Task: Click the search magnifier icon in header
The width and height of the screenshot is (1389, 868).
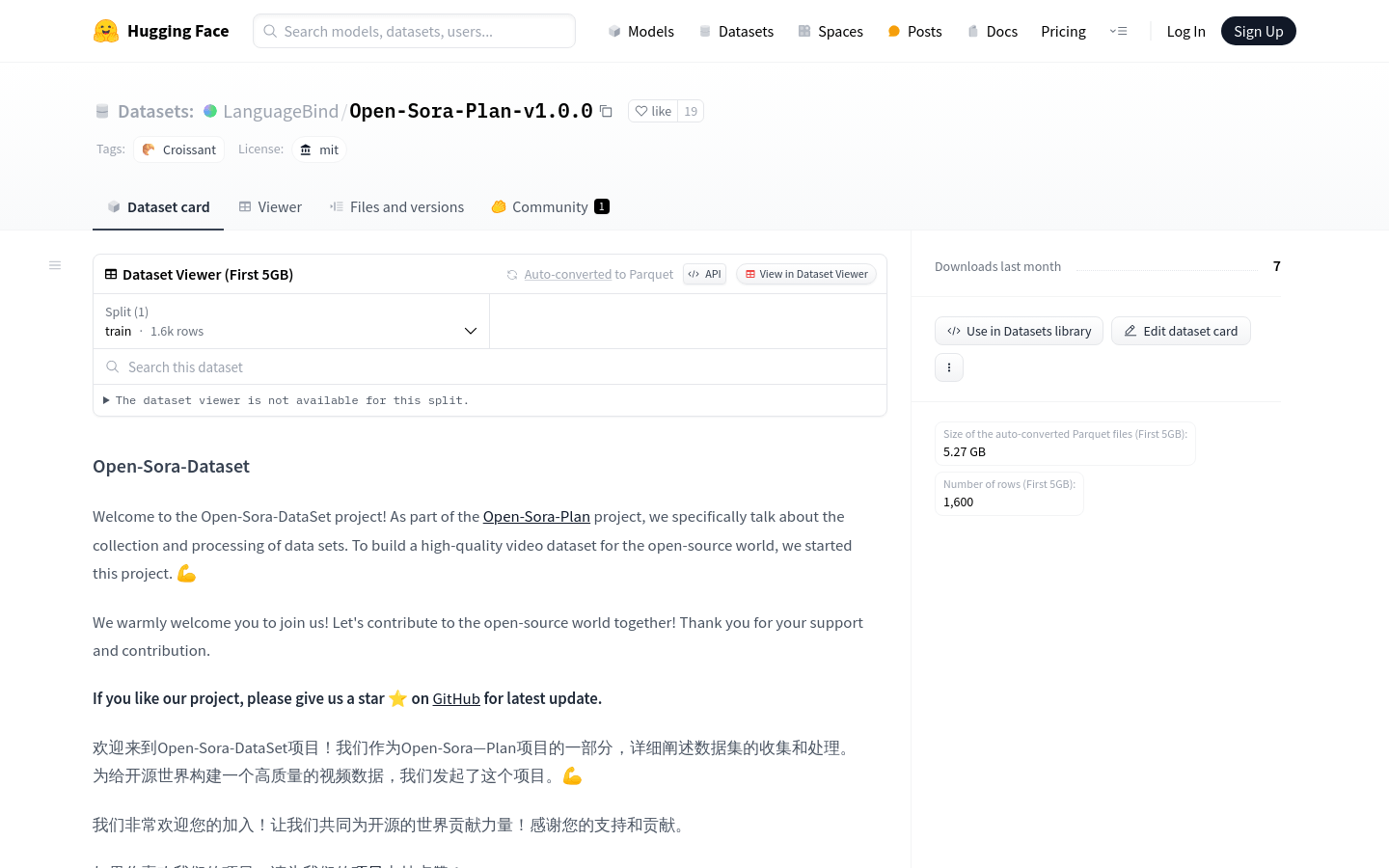Action: pos(270,31)
